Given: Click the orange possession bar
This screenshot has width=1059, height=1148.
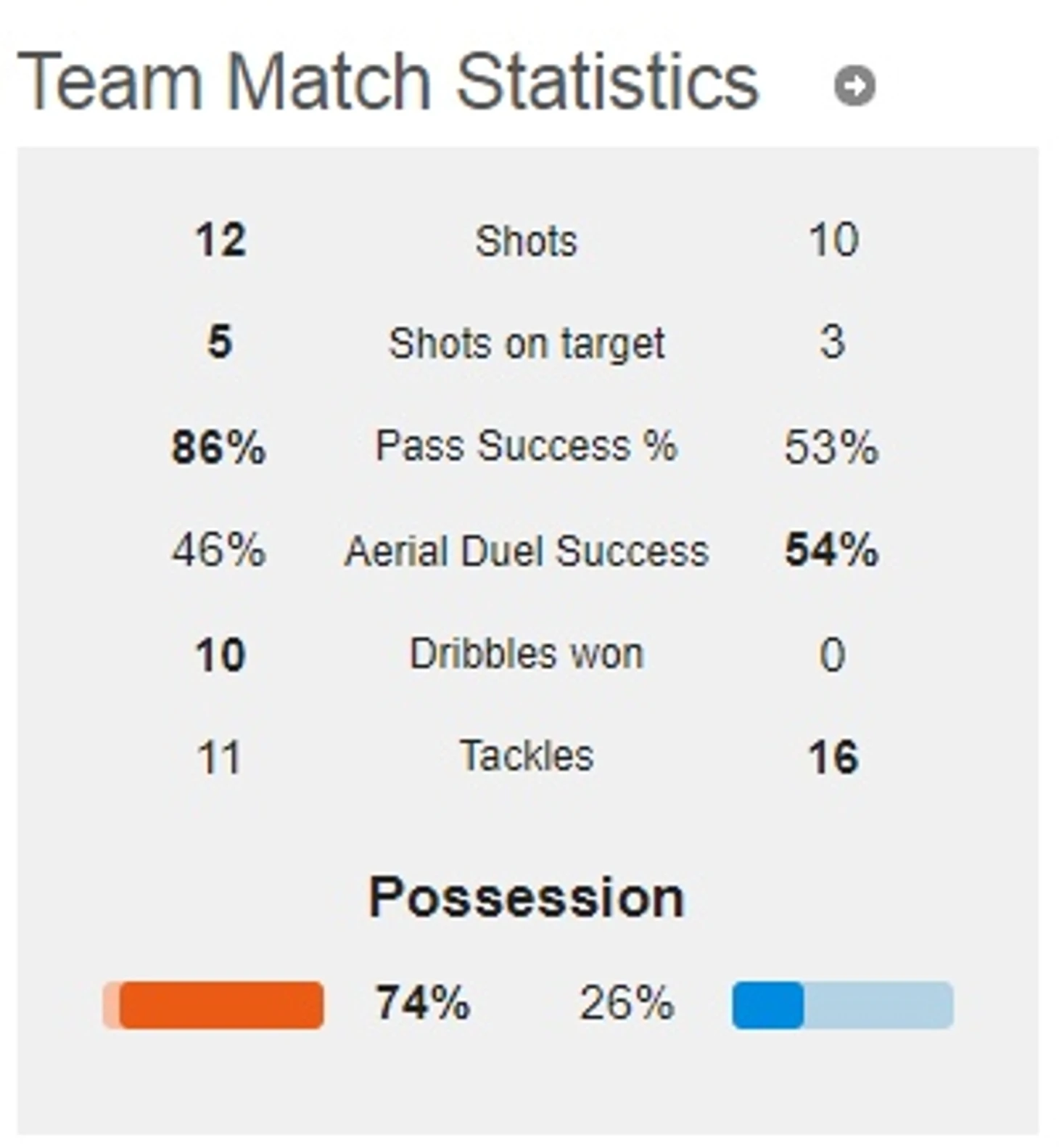Looking at the screenshot, I should (x=213, y=1005).
